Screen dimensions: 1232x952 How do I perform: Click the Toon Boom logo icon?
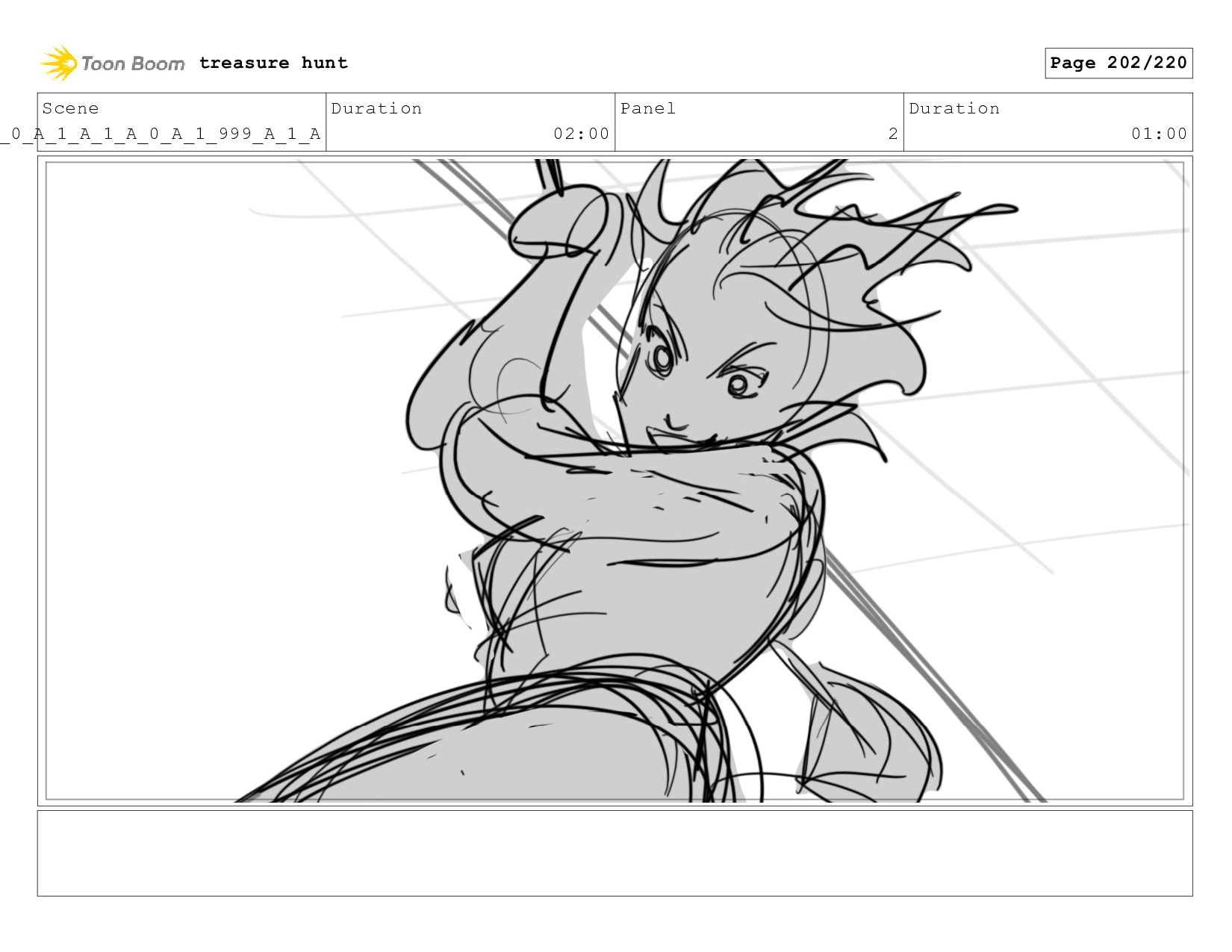(x=59, y=63)
